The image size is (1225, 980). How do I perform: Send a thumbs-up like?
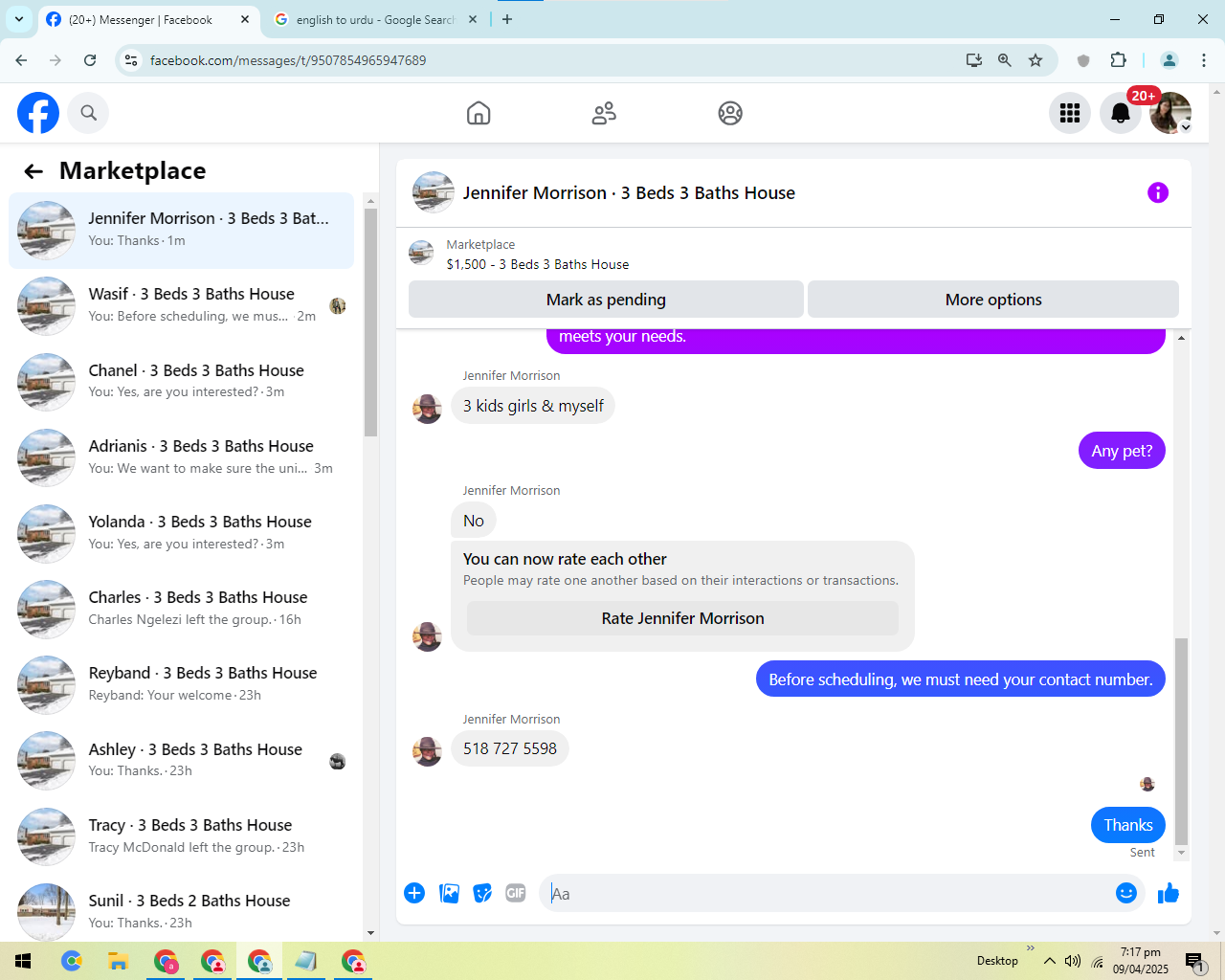(1169, 893)
